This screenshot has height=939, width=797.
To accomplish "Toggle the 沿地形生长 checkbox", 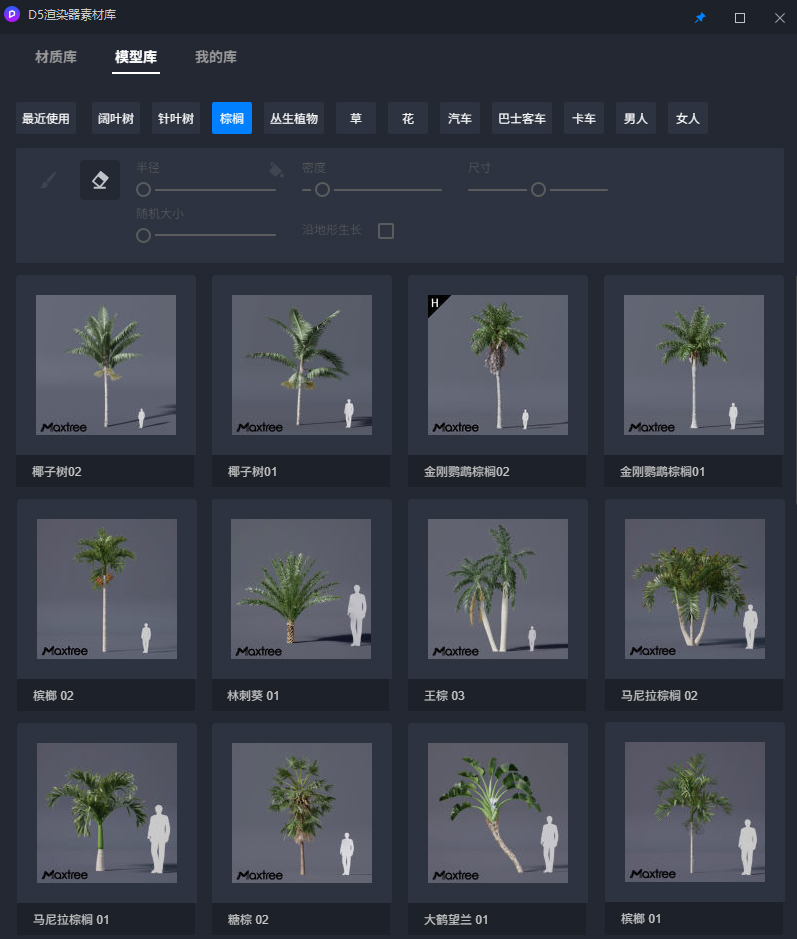I will pyautogui.click(x=386, y=231).
